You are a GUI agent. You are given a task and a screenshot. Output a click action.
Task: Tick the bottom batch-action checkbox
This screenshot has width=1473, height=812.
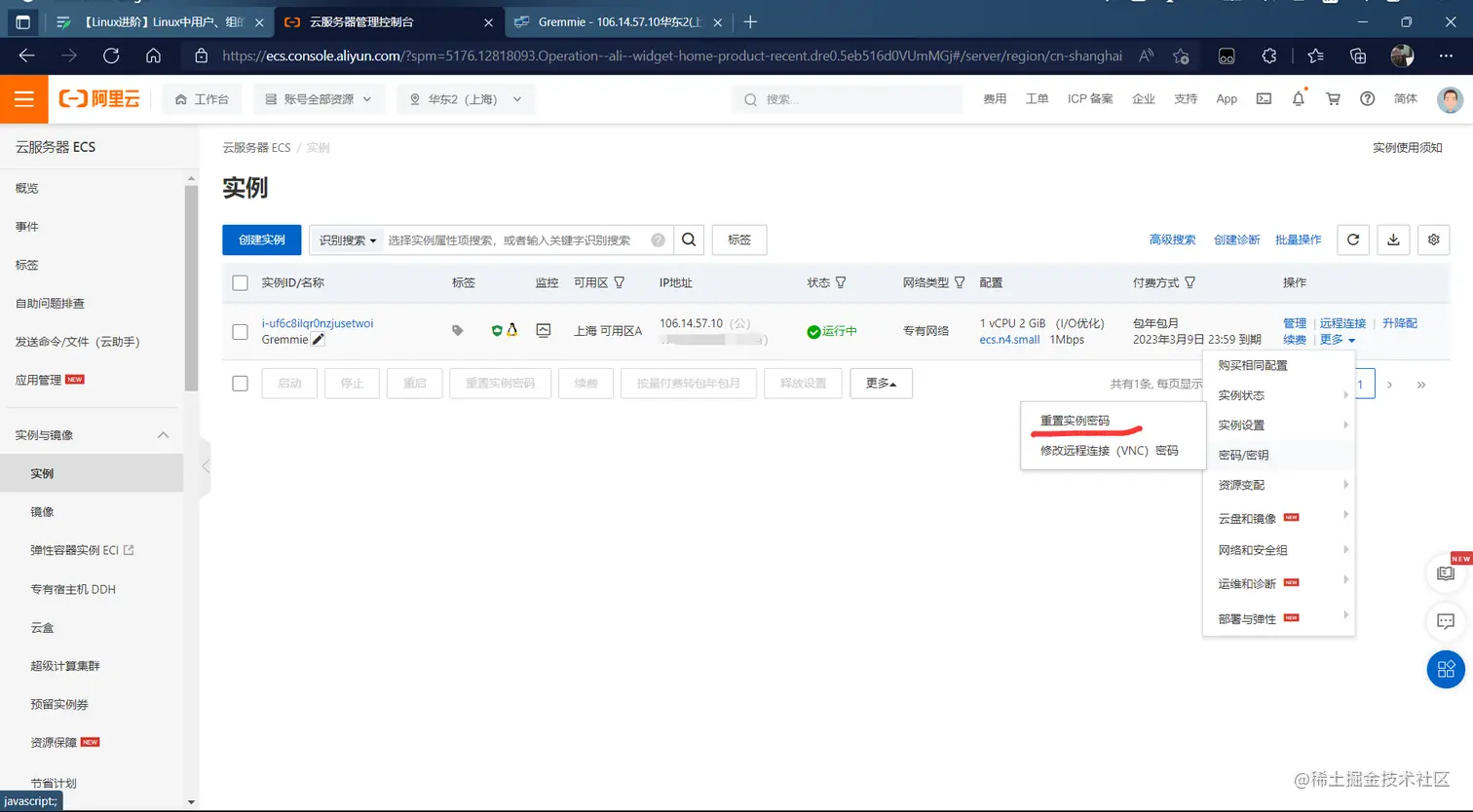[241, 384]
